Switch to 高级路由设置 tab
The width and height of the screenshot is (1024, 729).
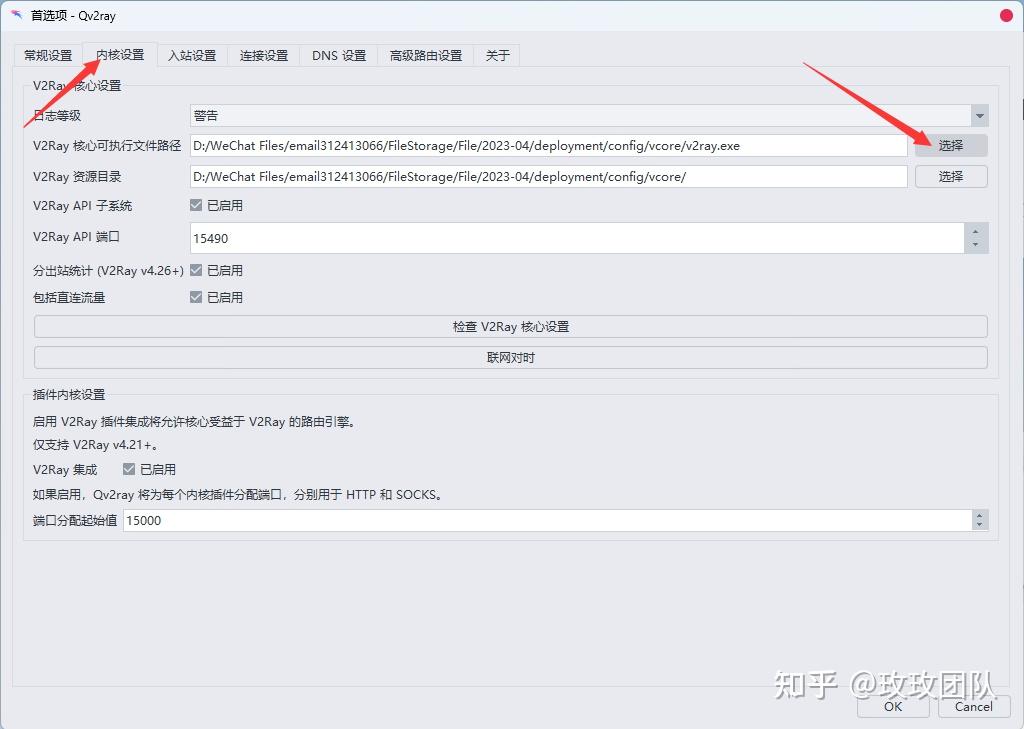click(x=426, y=56)
